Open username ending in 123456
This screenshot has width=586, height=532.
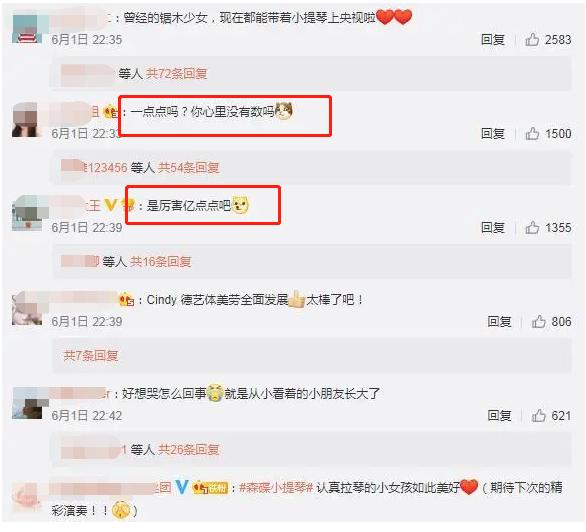[x=95, y=167]
